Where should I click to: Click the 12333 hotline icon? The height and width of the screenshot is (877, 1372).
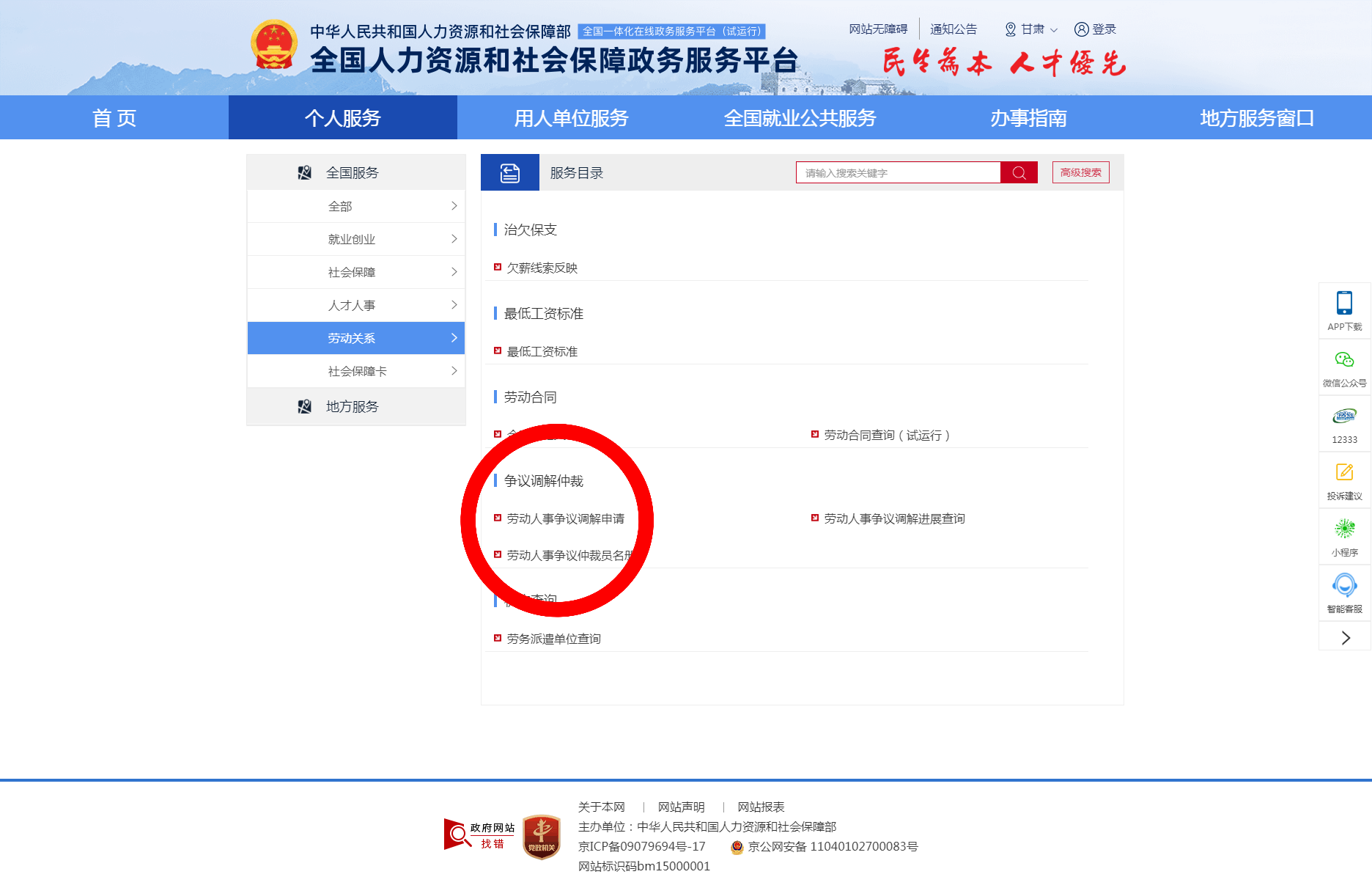[x=1344, y=417]
